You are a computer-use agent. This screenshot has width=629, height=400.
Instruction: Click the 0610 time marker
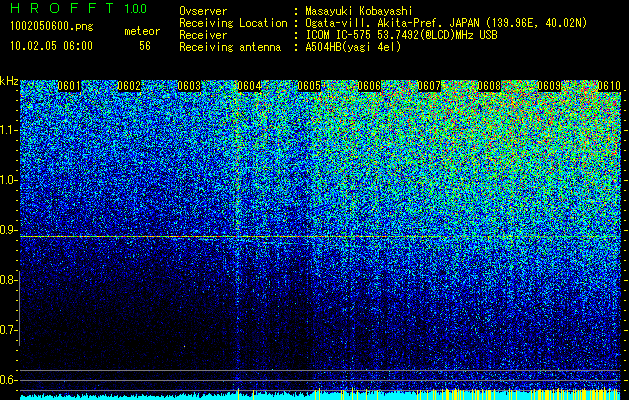tap(609, 86)
